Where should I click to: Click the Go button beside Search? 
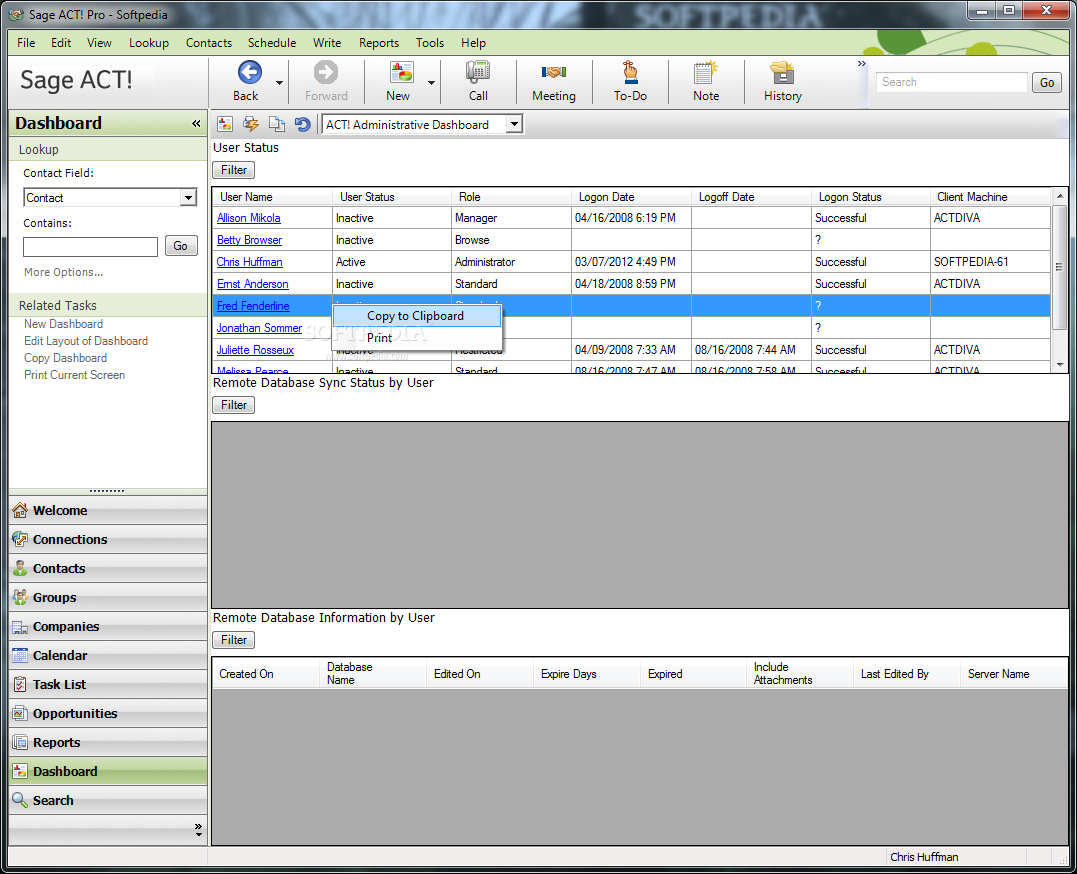click(x=1047, y=82)
